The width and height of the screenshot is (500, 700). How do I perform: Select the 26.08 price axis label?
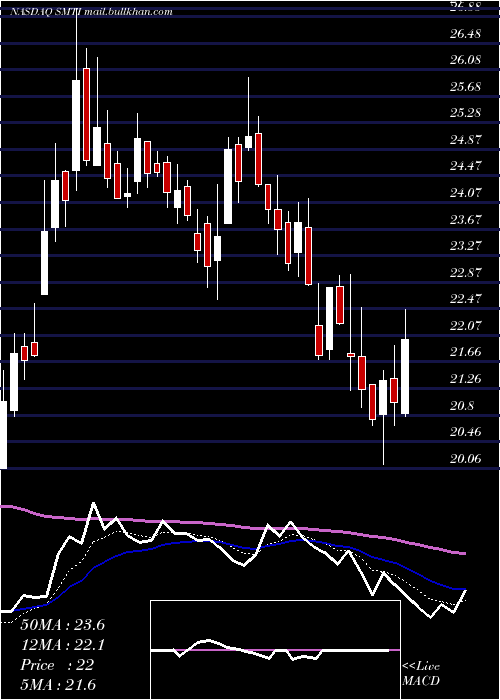[x=465, y=59]
